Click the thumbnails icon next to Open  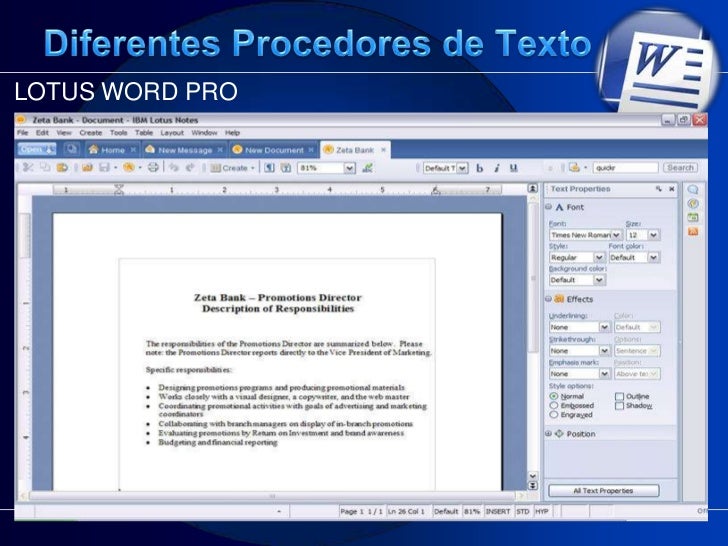pyautogui.click(x=71, y=149)
